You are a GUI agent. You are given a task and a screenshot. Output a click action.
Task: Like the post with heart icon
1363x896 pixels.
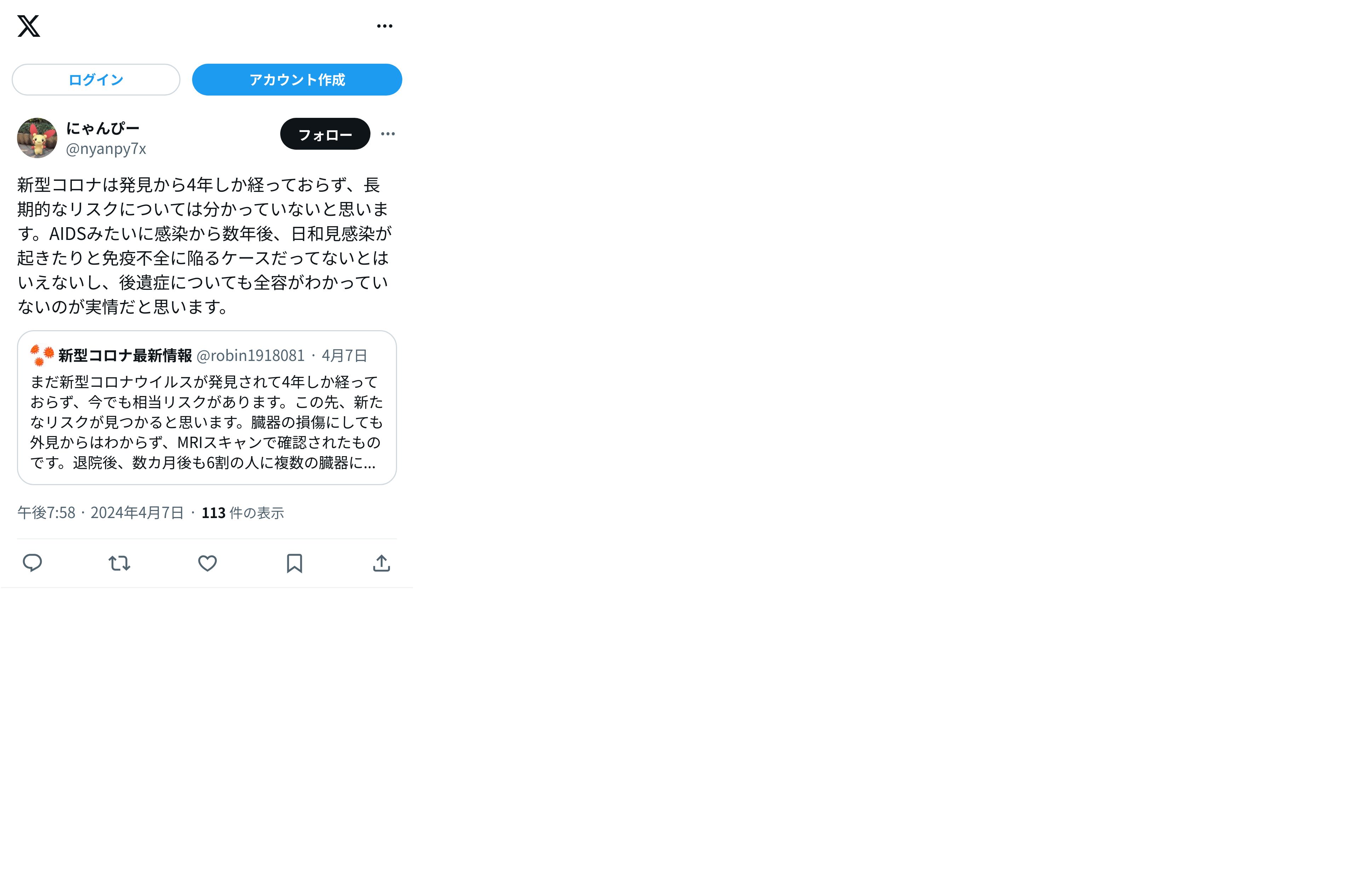click(x=207, y=563)
